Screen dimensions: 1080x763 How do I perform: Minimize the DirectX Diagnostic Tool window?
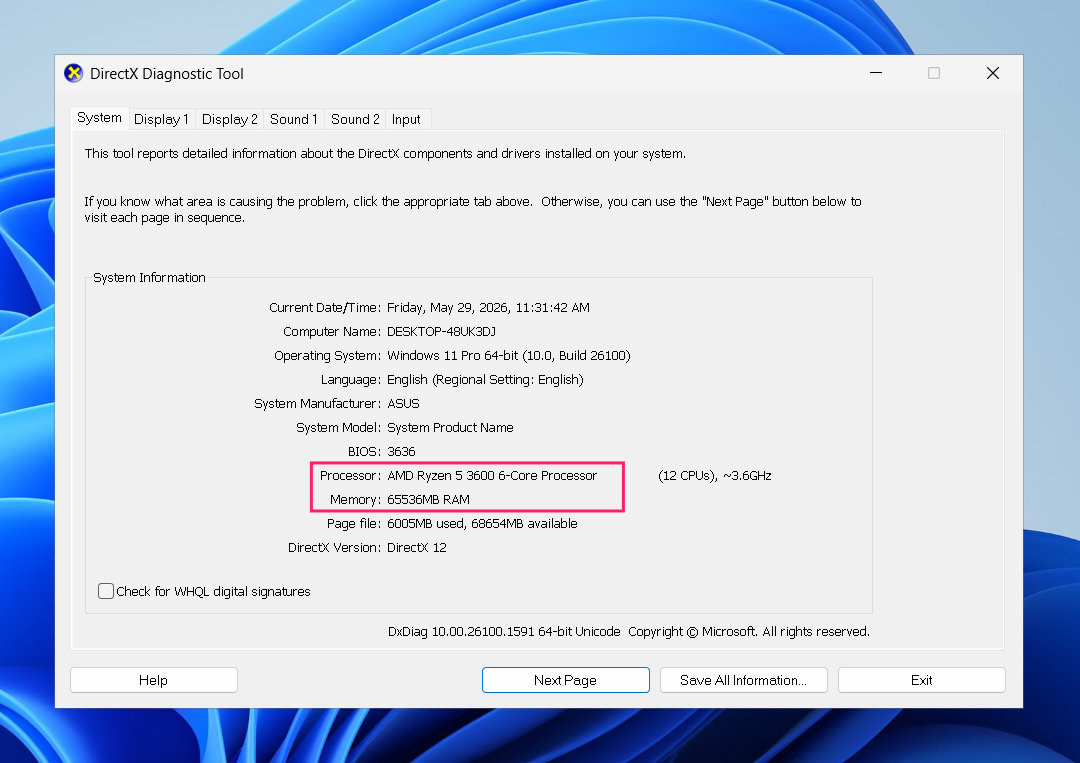click(x=876, y=73)
